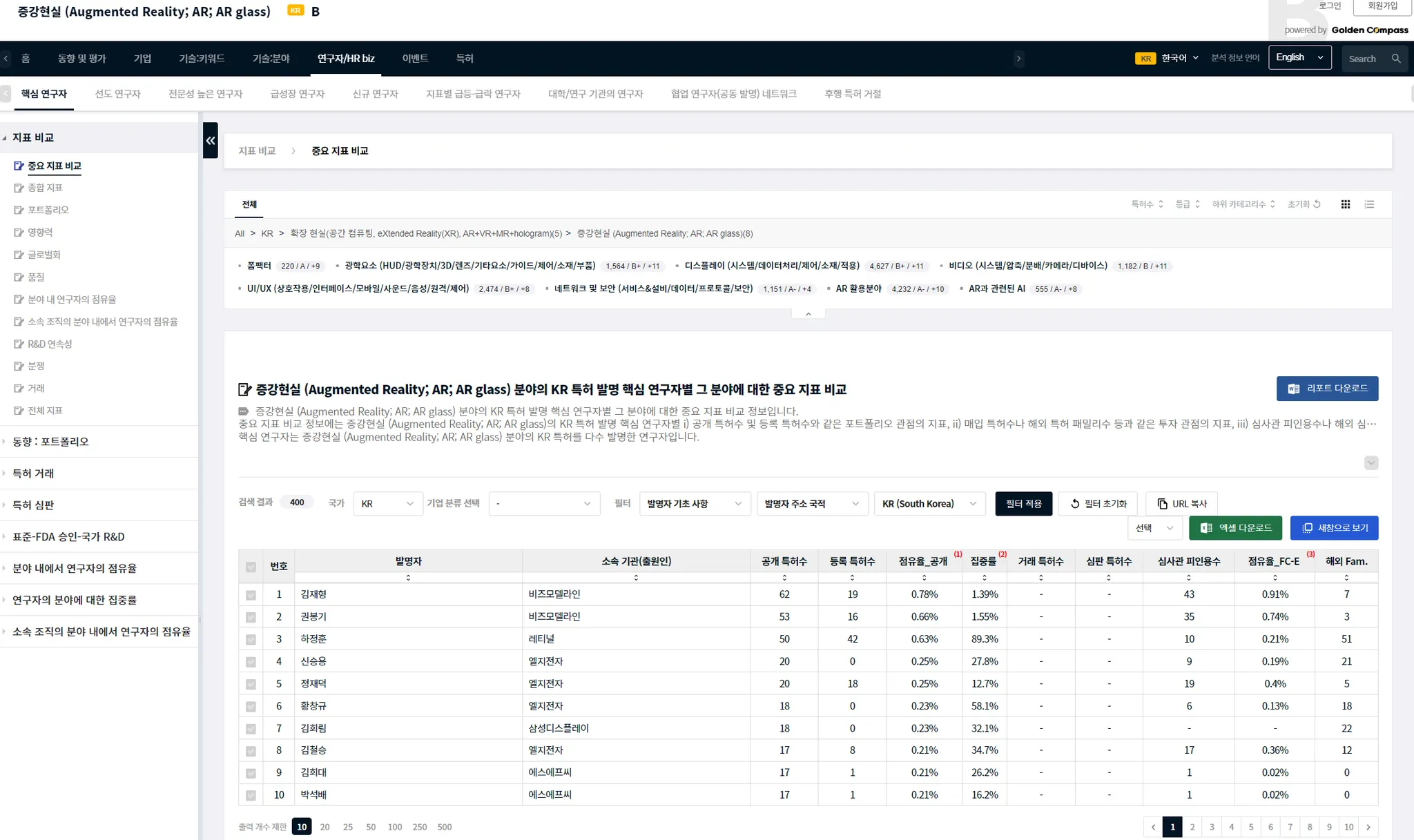The height and width of the screenshot is (840, 1414).
Task: Expand the 특허 거래 sidebar section
Action: pyautogui.click(x=33, y=473)
